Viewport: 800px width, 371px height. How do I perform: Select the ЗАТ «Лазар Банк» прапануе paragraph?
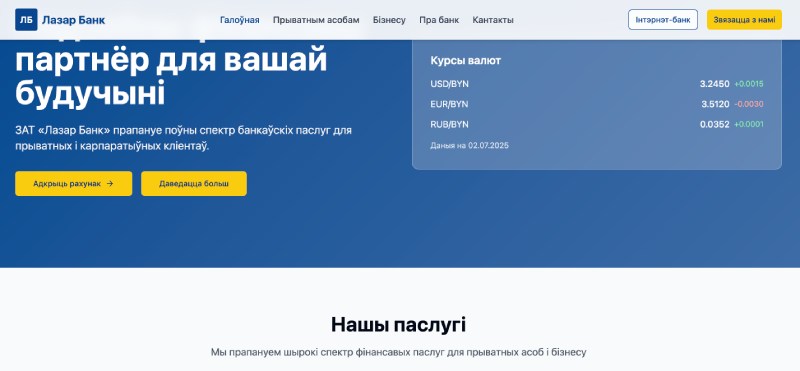click(184, 138)
